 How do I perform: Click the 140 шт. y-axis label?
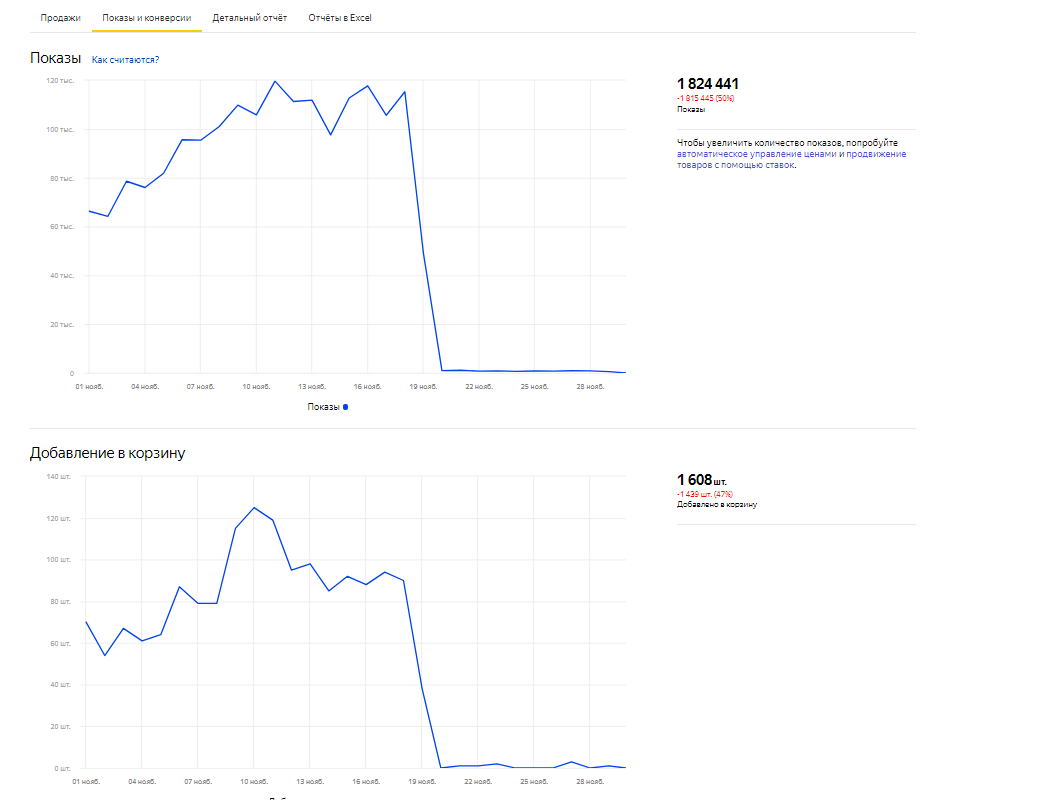60,476
